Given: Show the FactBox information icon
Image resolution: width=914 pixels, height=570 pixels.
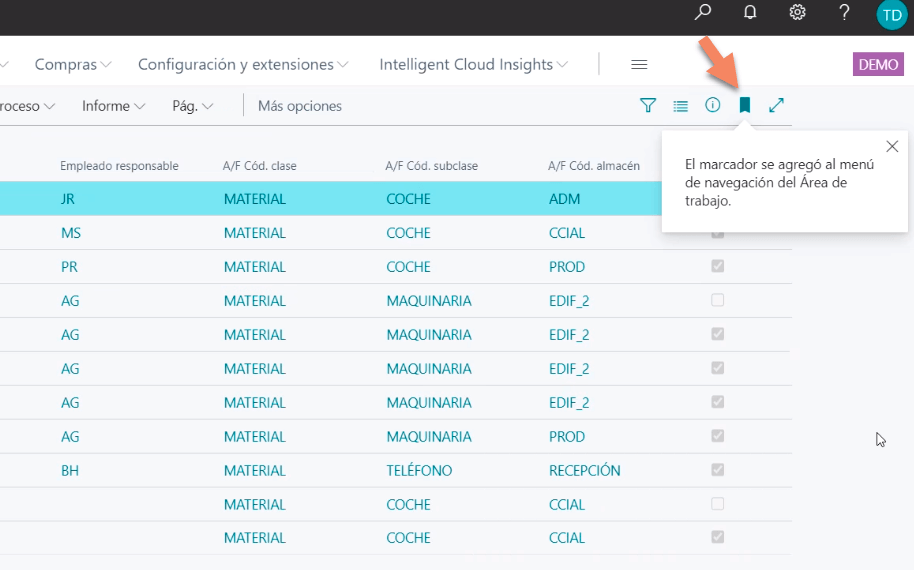Looking at the screenshot, I should coord(712,105).
